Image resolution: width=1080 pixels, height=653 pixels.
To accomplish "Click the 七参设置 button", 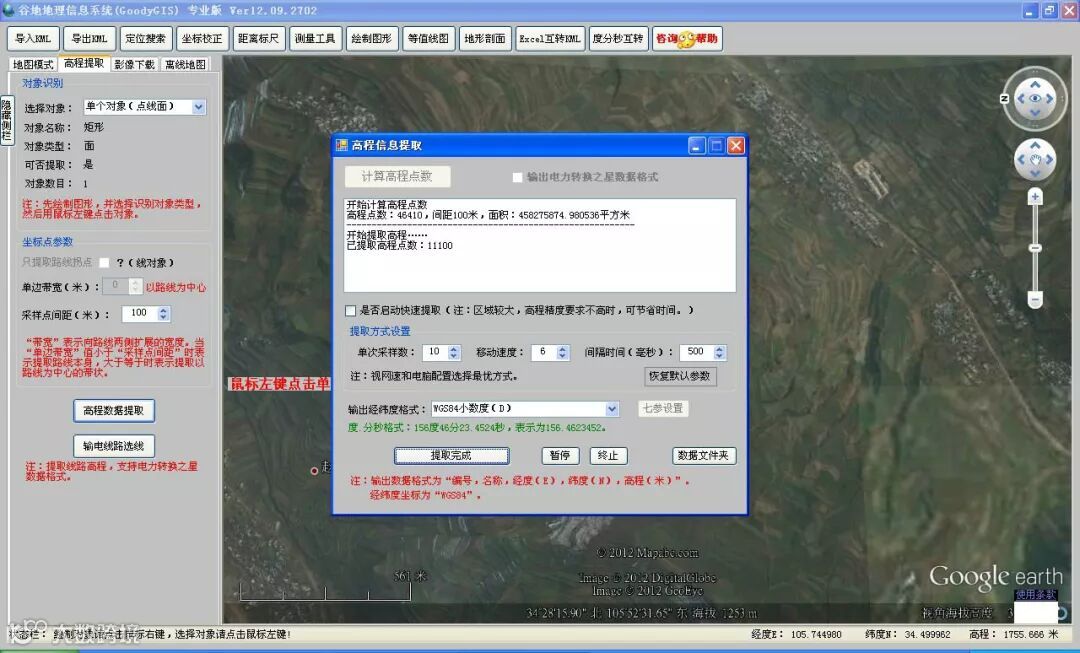I will tap(663, 408).
